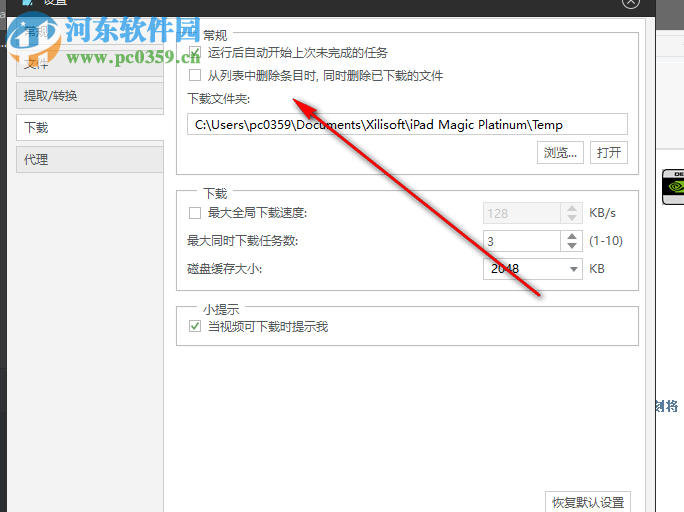
Task: Click the max simultaneous tasks value field
Action: [522, 241]
